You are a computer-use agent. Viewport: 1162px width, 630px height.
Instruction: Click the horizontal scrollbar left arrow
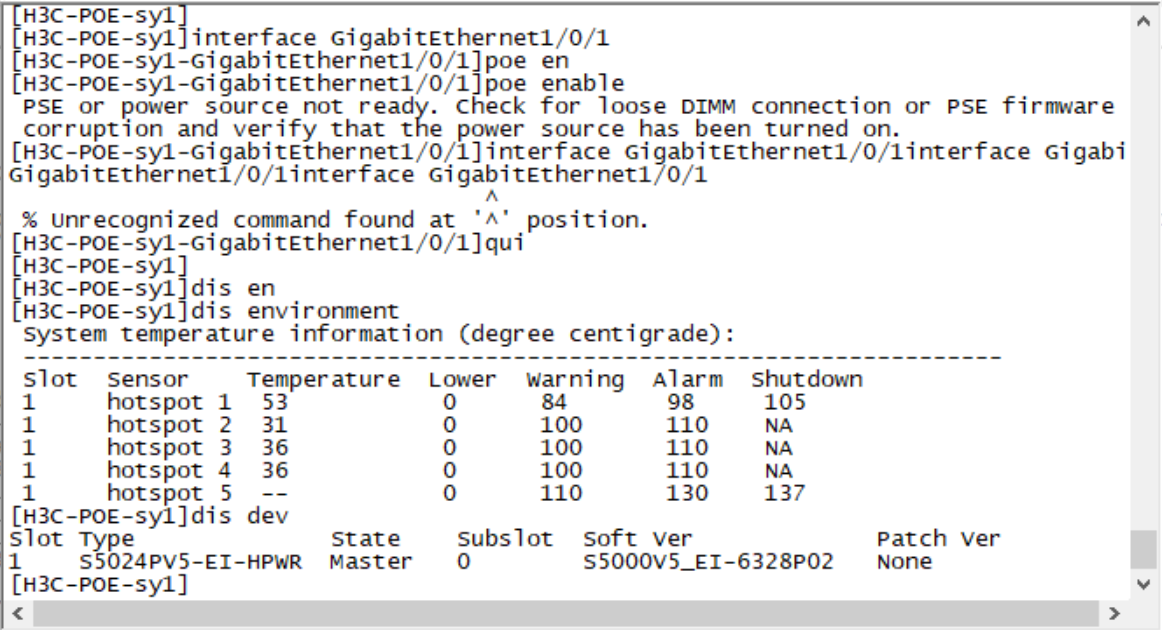[x=13, y=611]
